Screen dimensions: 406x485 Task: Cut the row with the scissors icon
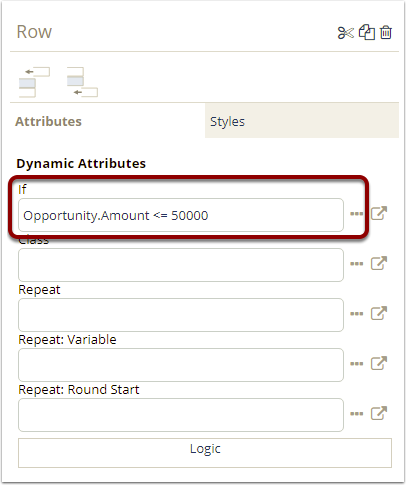[345, 33]
